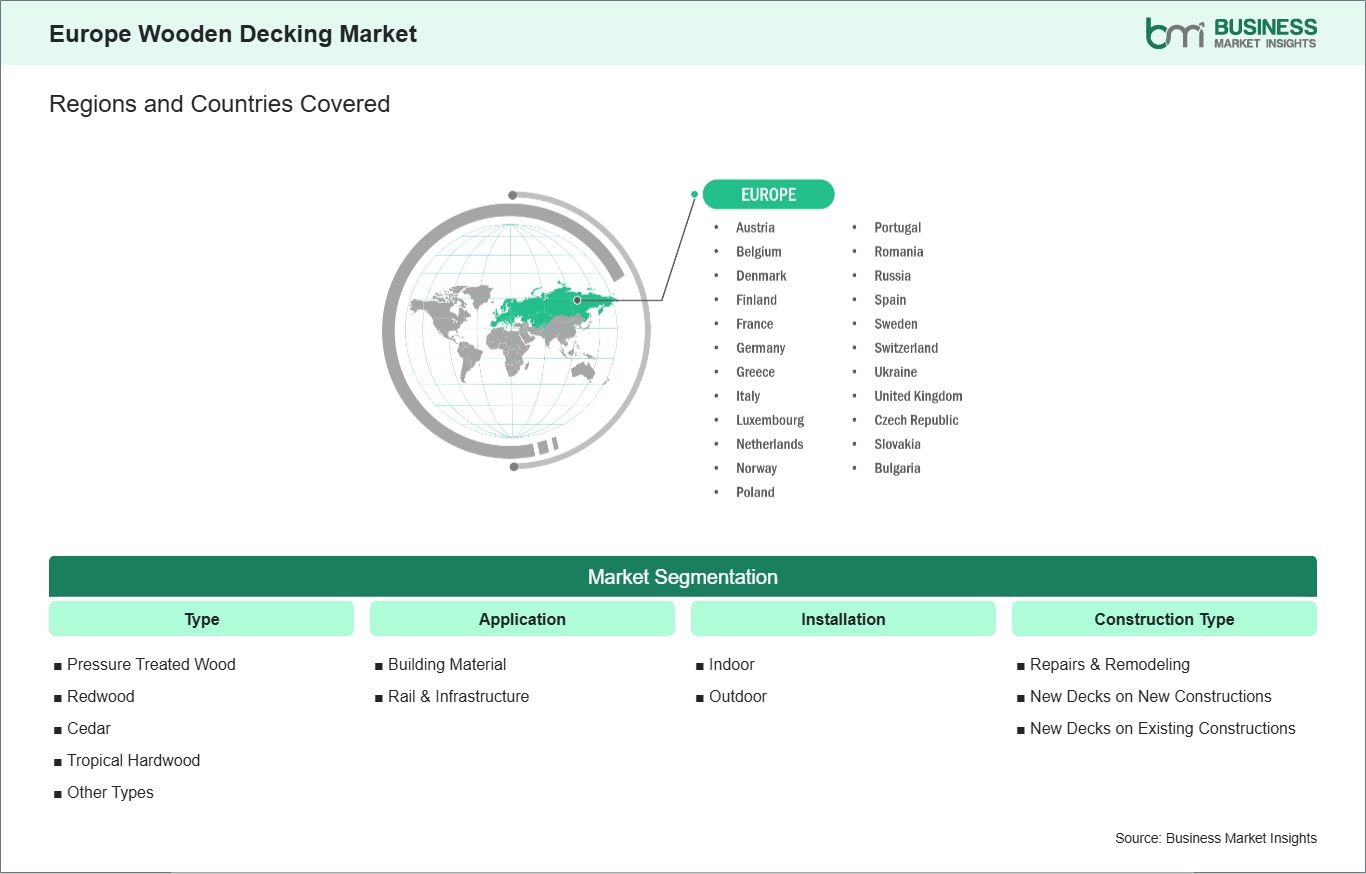Click 'Russia' in the country list
The height and width of the screenshot is (874, 1366).
(x=892, y=276)
